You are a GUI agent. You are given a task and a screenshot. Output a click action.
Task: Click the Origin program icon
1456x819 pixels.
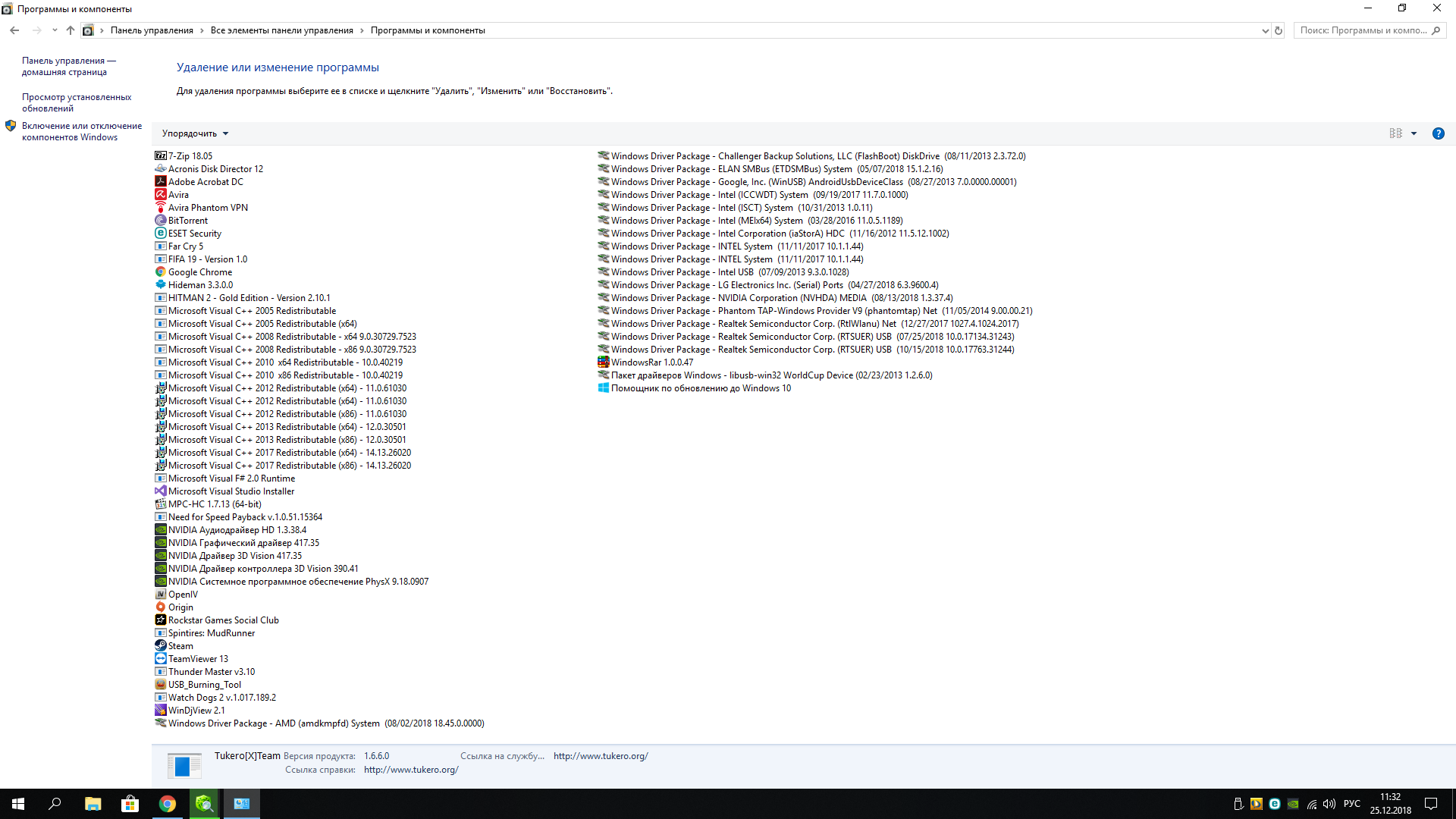pos(160,607)
